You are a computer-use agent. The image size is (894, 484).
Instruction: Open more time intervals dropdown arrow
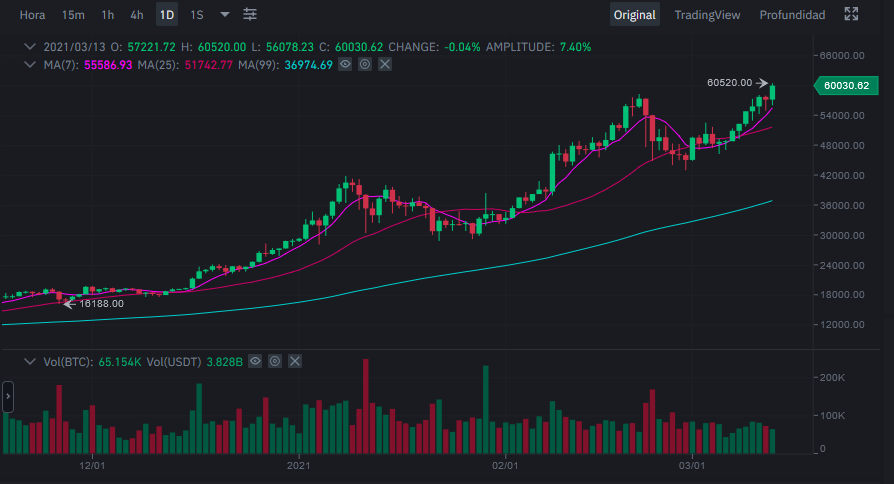pyautogui.click(x=225, y=14)
